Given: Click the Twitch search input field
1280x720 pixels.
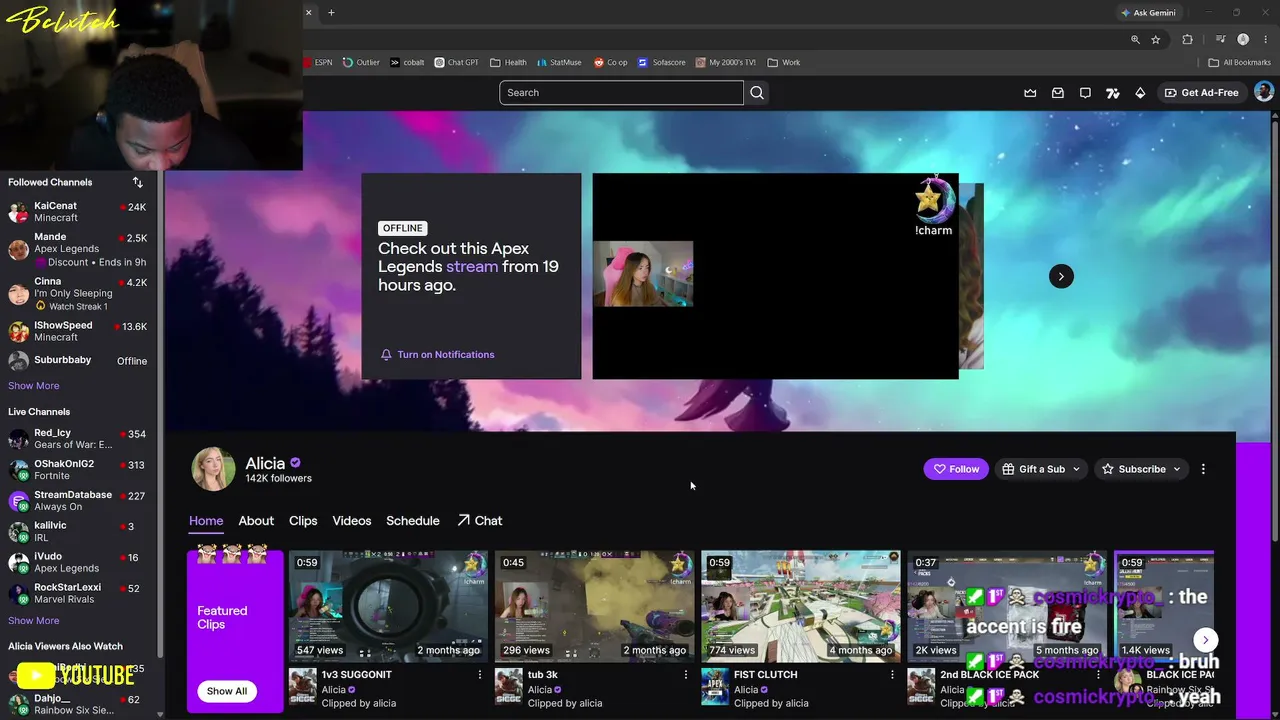Looking at the screenshot, I should 621,93.
